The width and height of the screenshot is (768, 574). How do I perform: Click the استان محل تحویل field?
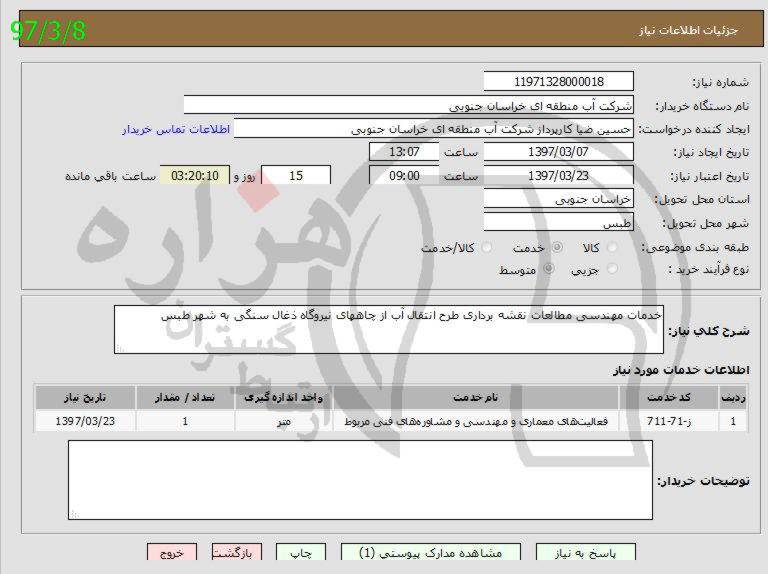[x=558, y=199]
